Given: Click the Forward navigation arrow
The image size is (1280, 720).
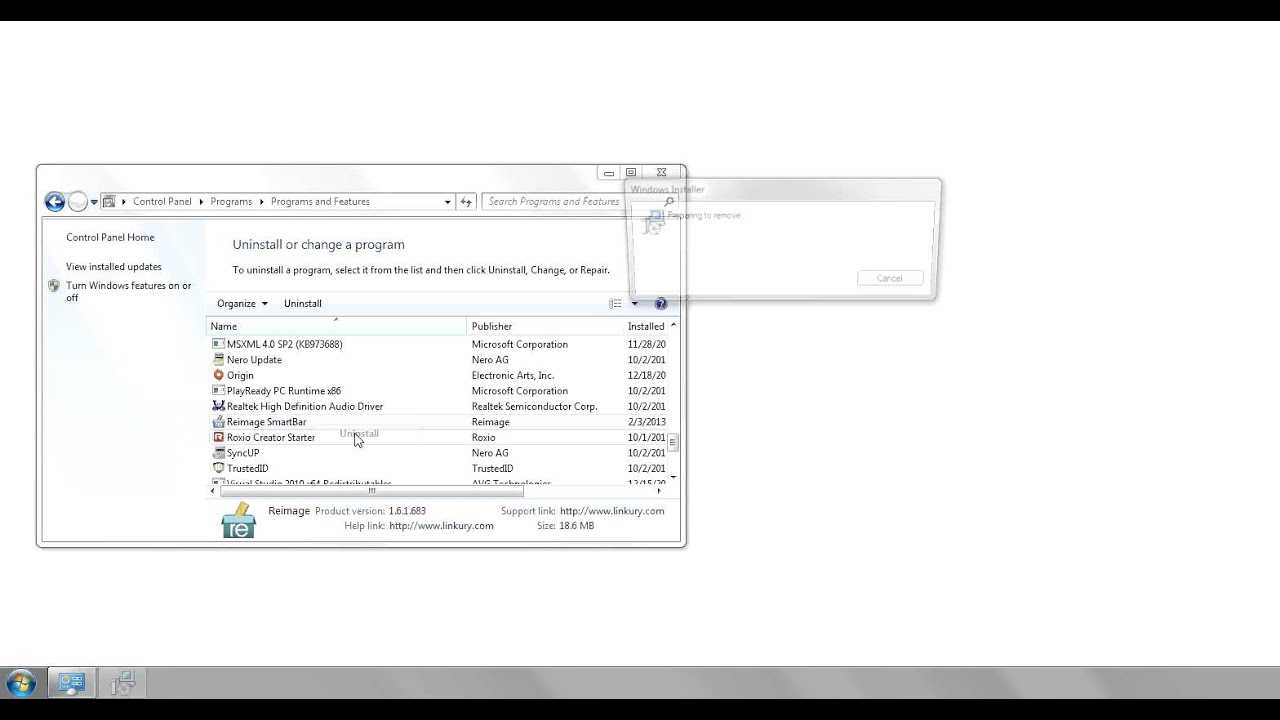Looking at the screenshot, I should click(x=77, y=202).
